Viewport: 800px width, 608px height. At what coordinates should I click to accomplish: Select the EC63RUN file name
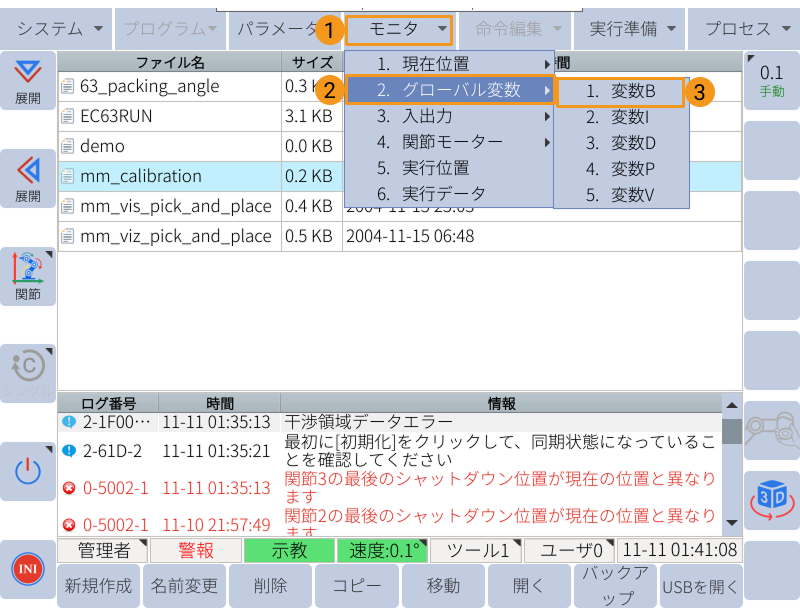click(x=116, y=116)
